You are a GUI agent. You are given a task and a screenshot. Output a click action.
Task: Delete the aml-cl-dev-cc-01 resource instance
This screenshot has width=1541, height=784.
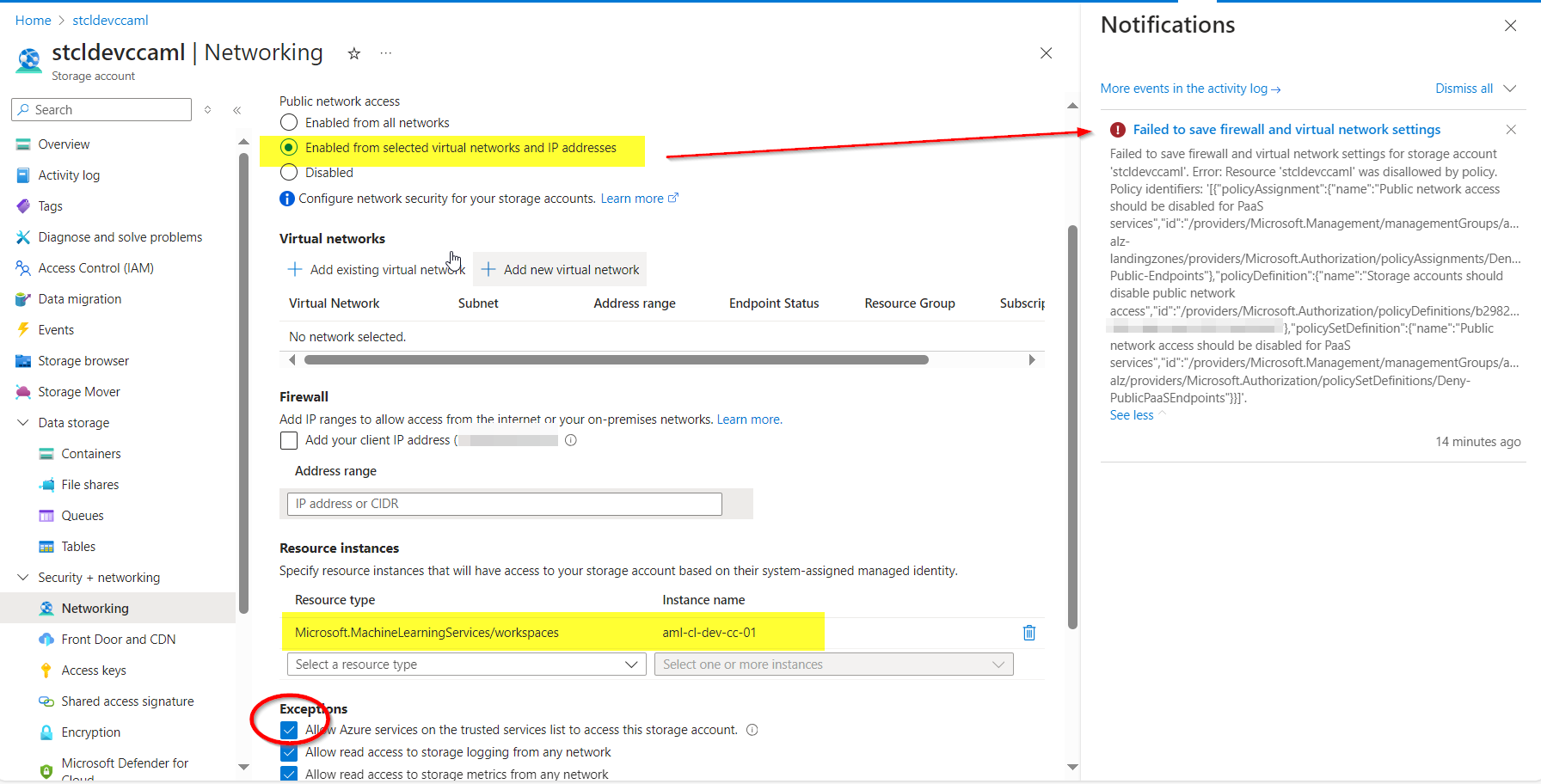(1028, 633)
